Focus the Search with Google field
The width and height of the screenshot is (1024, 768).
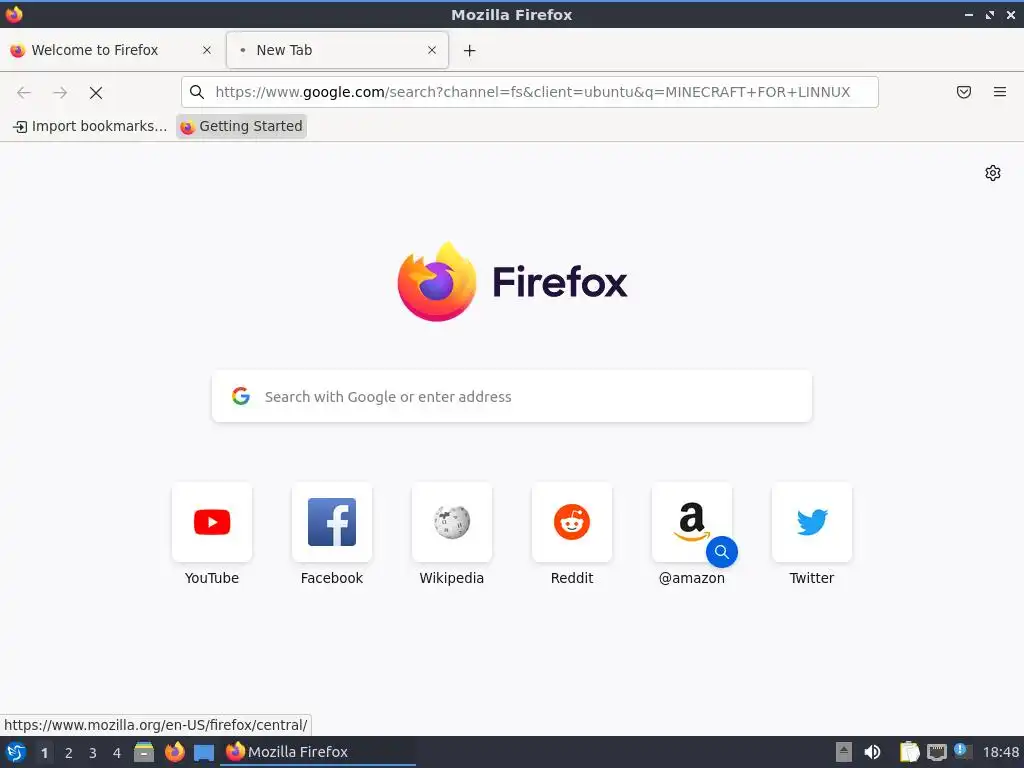tap(512, 396)
